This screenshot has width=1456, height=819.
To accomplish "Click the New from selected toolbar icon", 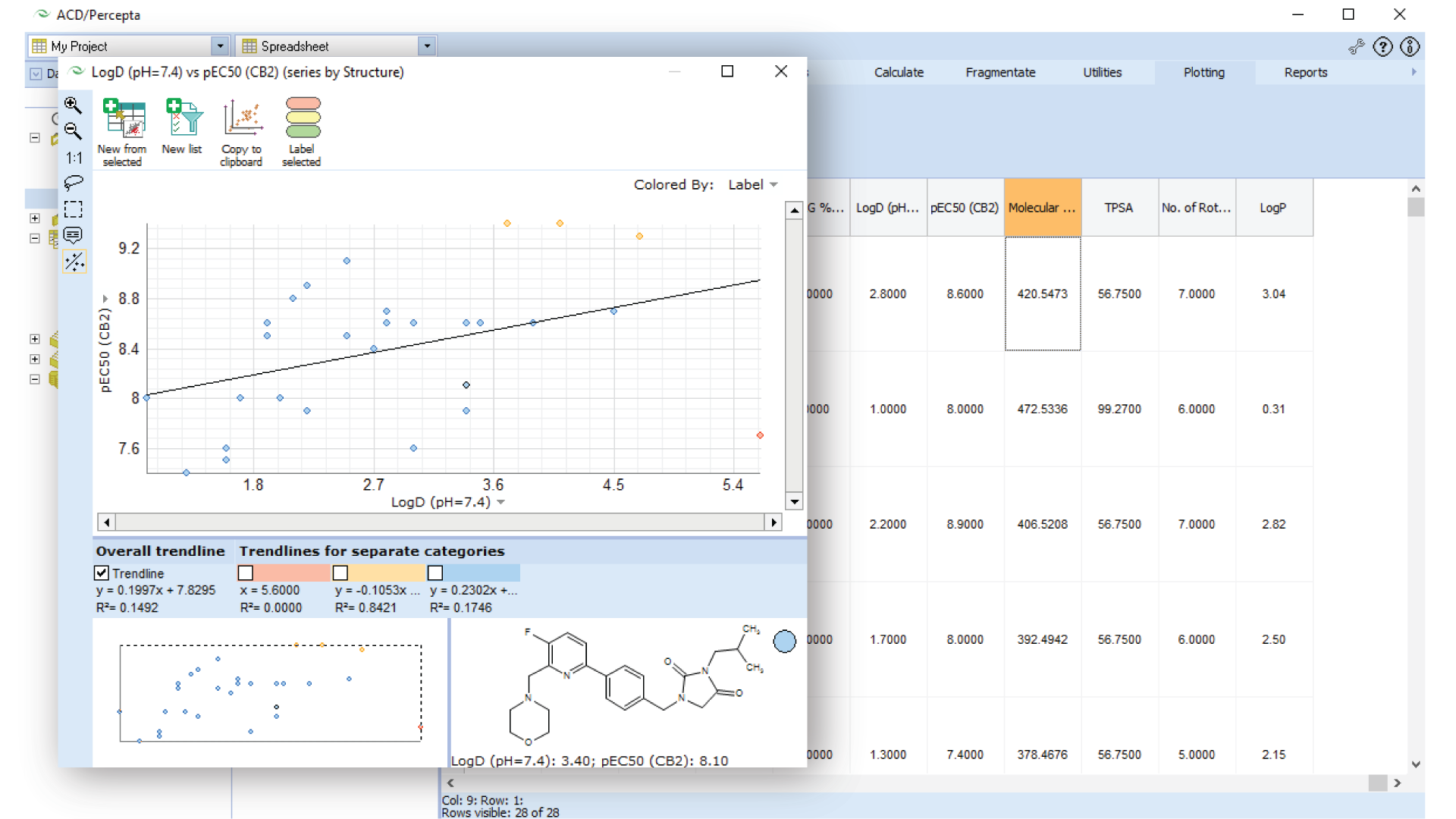I will tap(122, 129).
